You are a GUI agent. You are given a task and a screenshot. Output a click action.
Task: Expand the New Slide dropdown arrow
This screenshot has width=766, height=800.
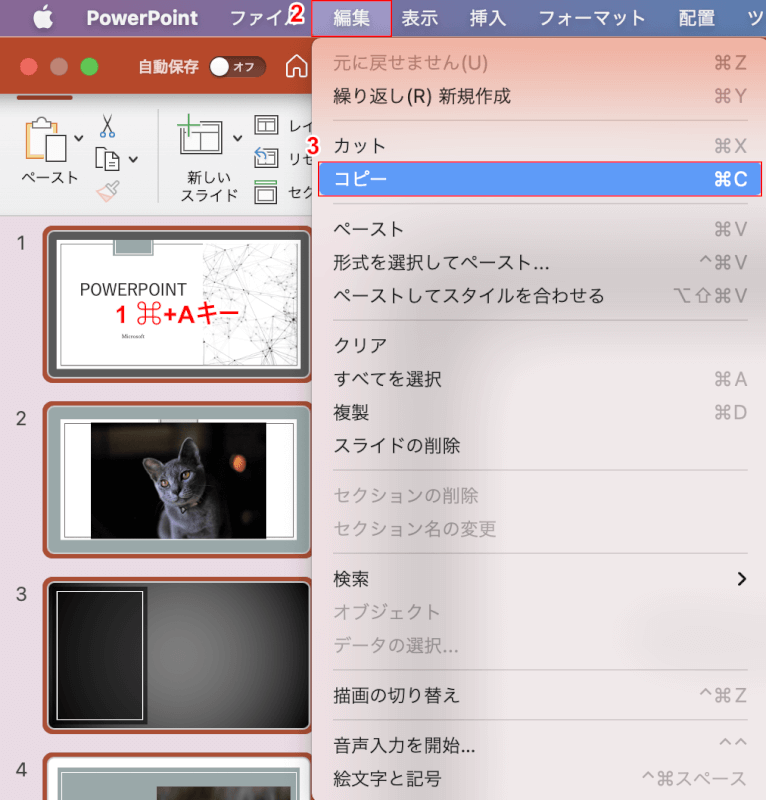pos(237,138)
